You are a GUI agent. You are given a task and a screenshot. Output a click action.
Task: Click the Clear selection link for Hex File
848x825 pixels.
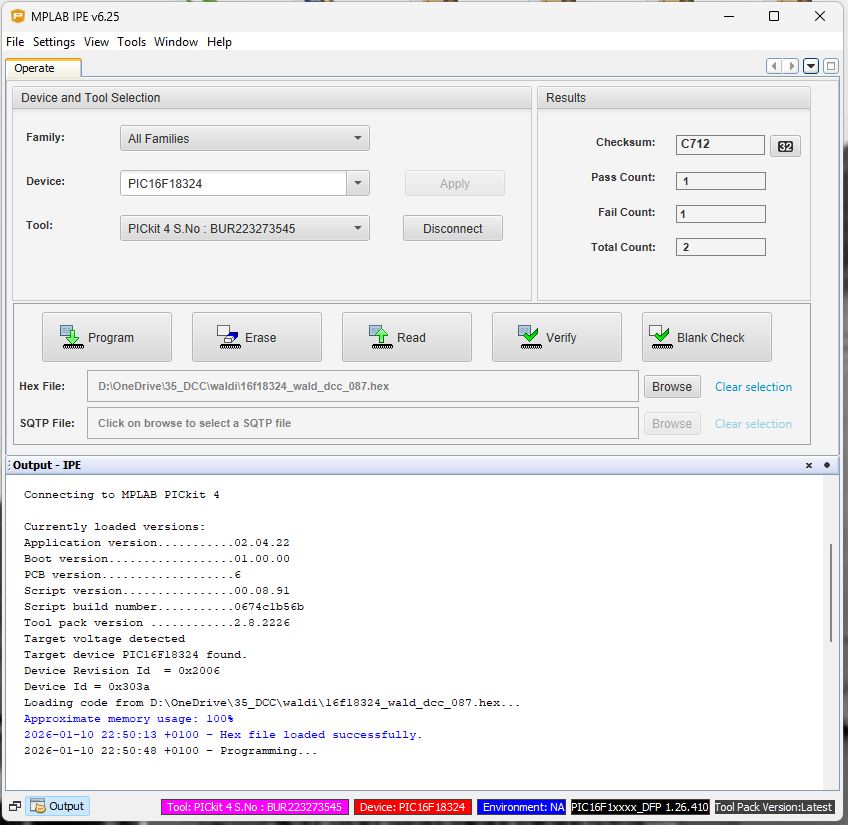pyautogui.click(x=753, y=387)
